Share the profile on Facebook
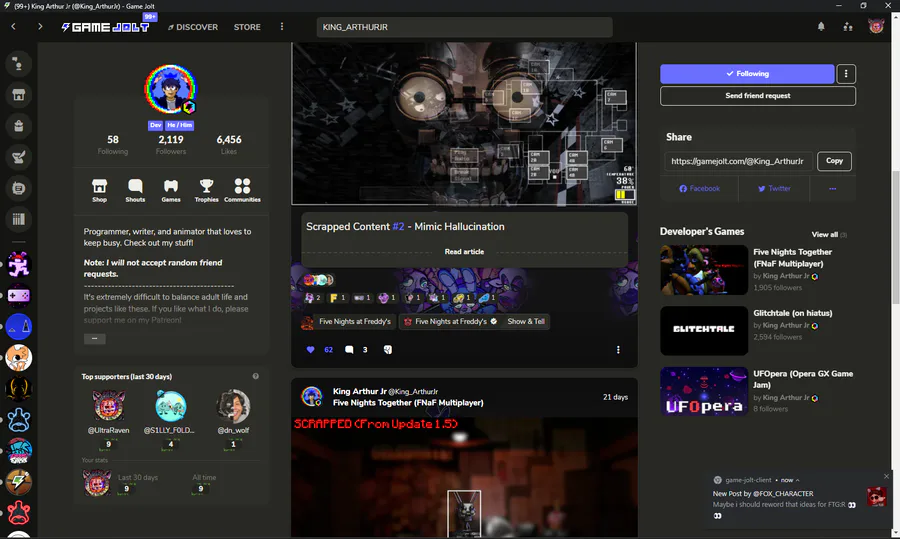 [x=699, y=188]
